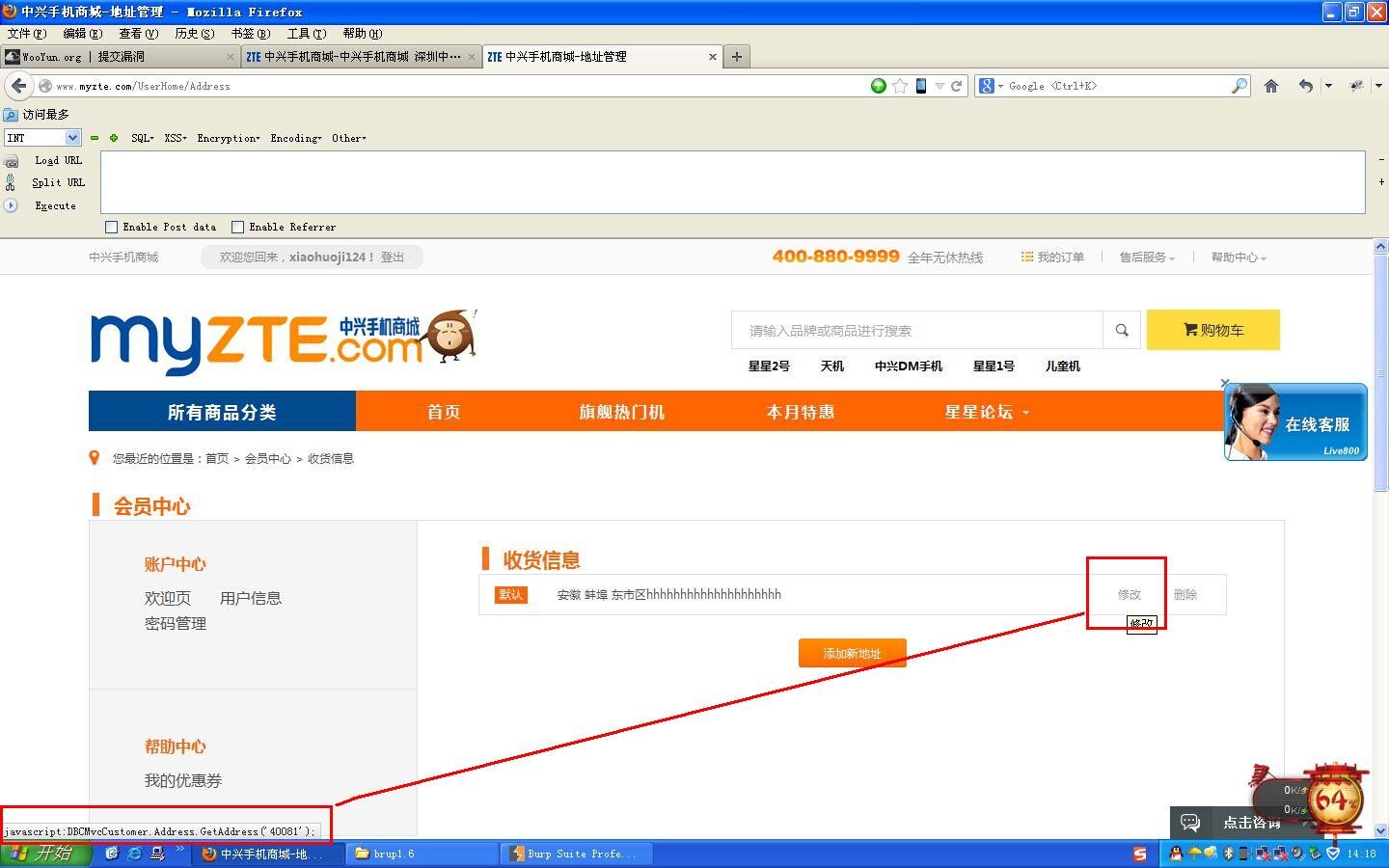
Task: Click the umbrella tray icon
Action: point(1194,854)
